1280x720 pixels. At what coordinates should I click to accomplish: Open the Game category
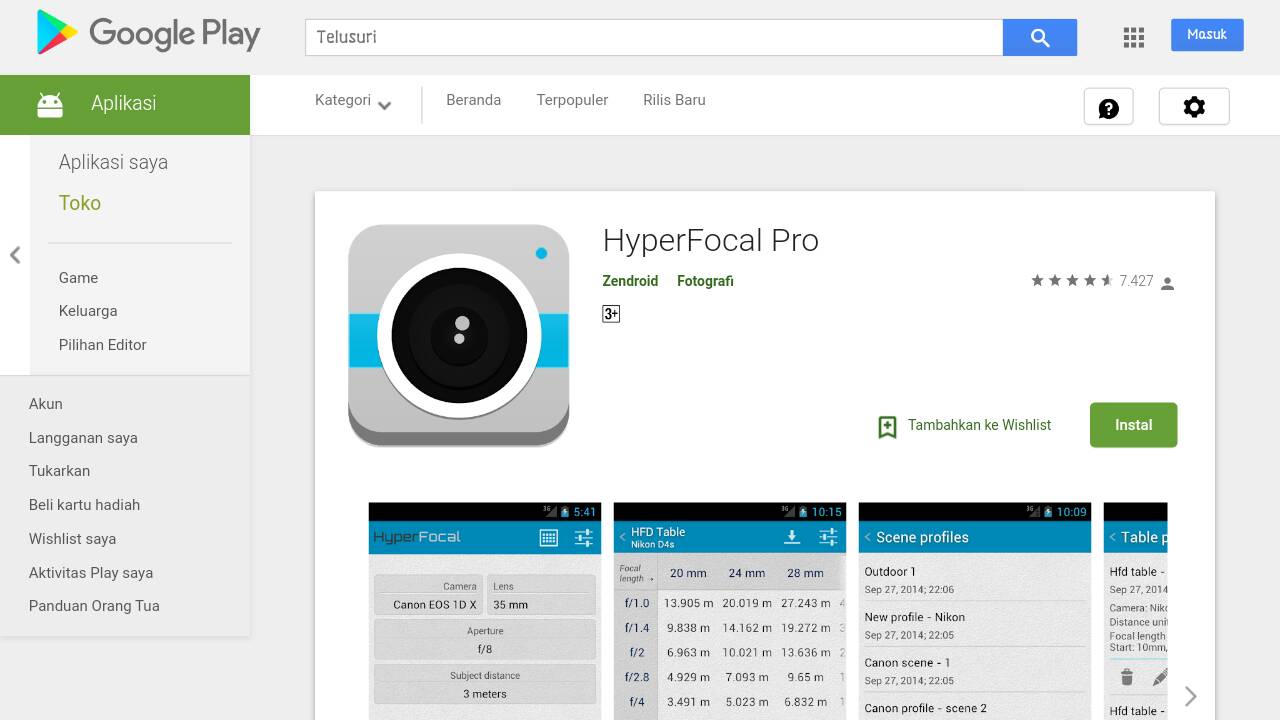pyautogui.click(x=78, y=278)
